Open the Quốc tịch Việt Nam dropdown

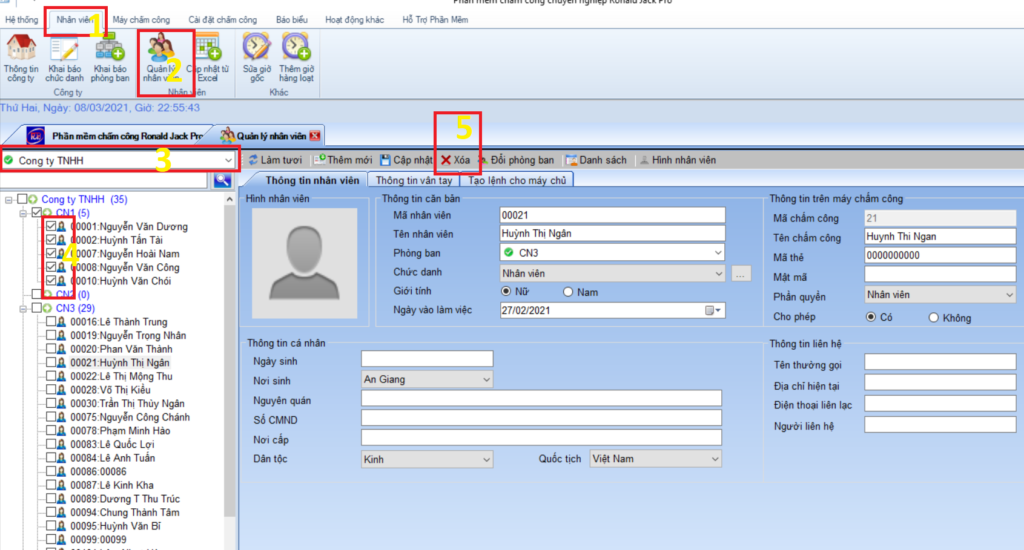pos(714,459)
